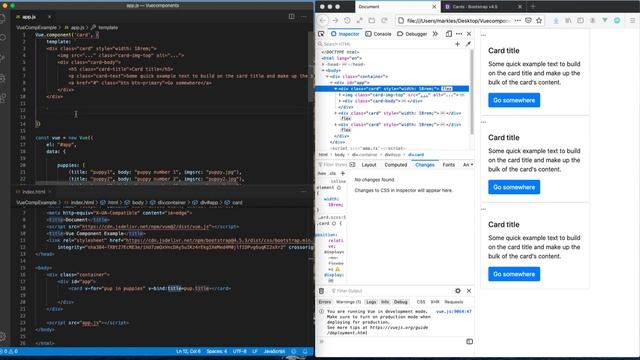Toggle the Info console filter
640x360 pixels.
click(385, 302)
